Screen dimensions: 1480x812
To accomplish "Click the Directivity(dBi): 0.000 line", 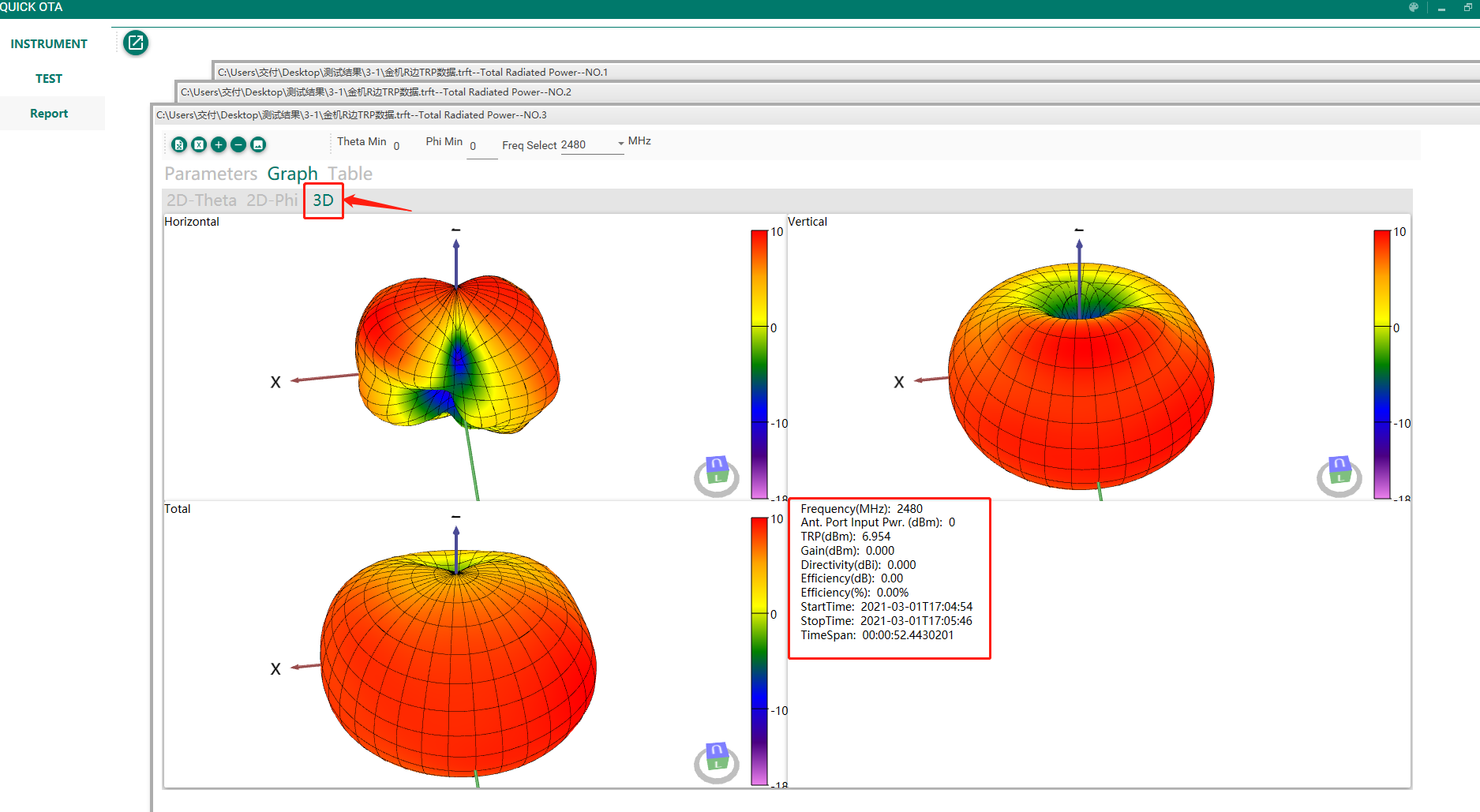I will [858, 565].
